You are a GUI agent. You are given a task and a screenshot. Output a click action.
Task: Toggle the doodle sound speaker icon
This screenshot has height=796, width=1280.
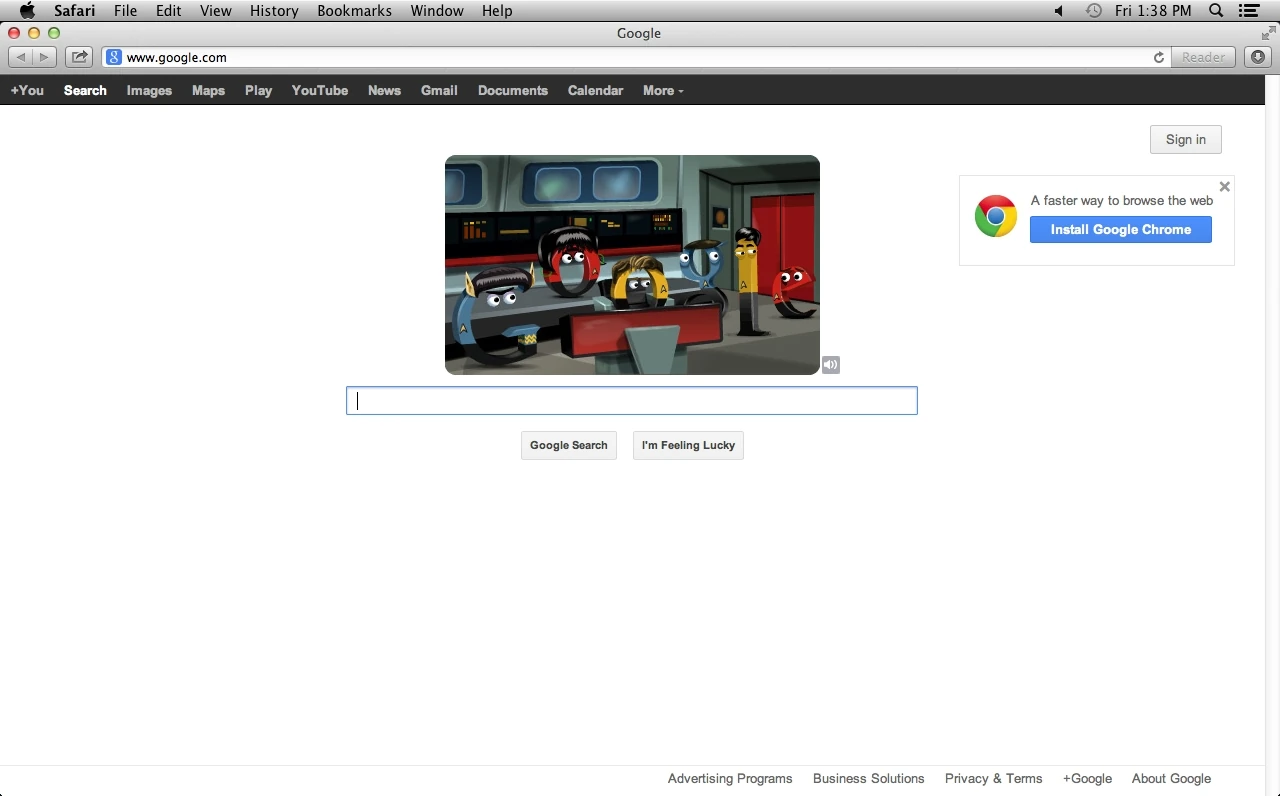tap(831, 365)
